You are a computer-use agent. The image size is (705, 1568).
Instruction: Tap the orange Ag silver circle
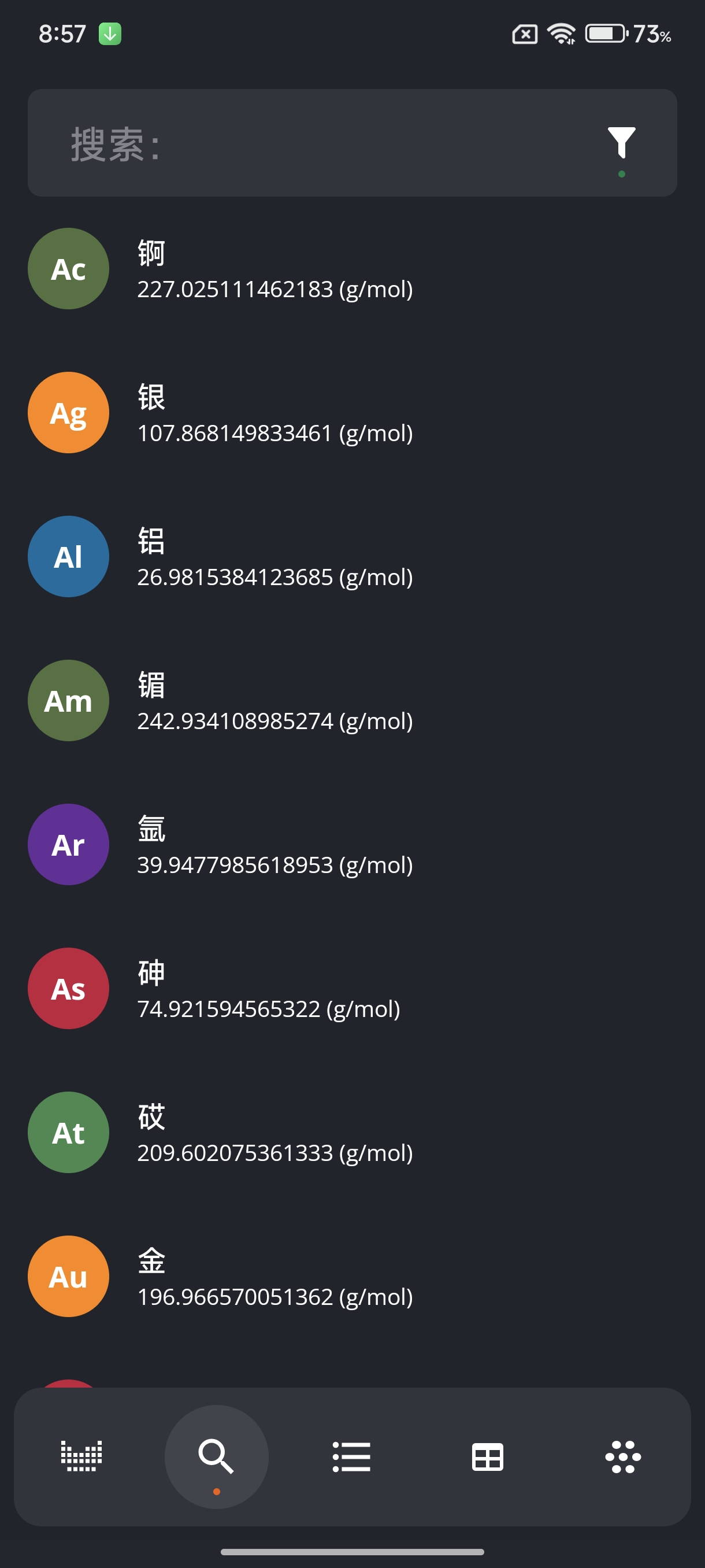pyautogui.click(x=69, y=413)
